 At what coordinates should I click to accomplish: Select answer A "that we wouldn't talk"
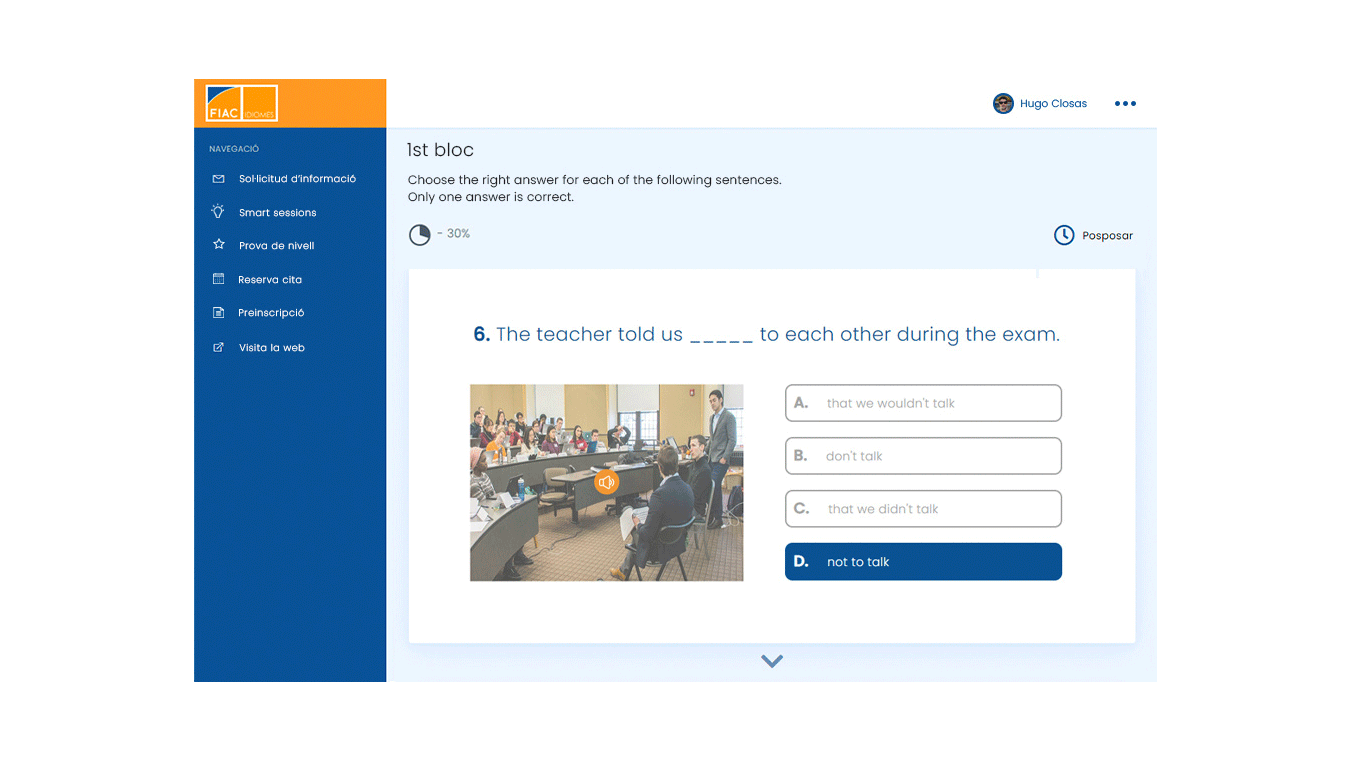coord(922,403)
